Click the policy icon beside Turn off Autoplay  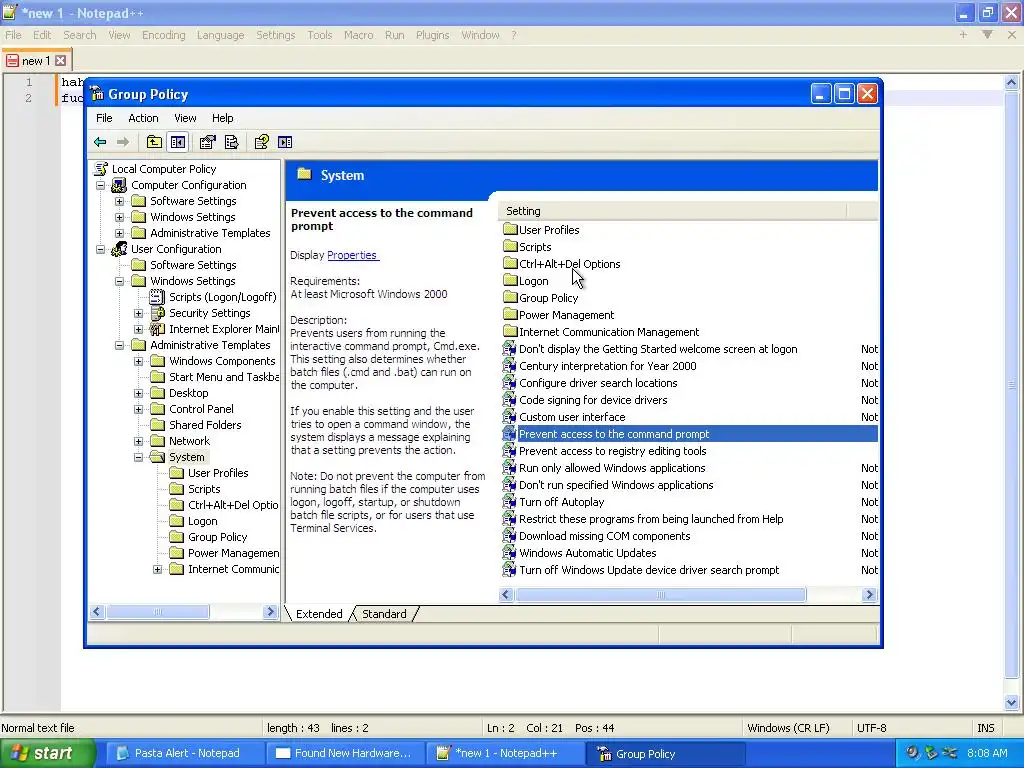tap(509, 502)
